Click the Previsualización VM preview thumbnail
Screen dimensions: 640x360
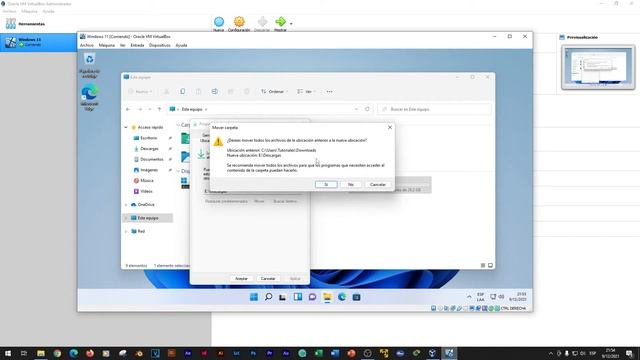coord(598,67)
